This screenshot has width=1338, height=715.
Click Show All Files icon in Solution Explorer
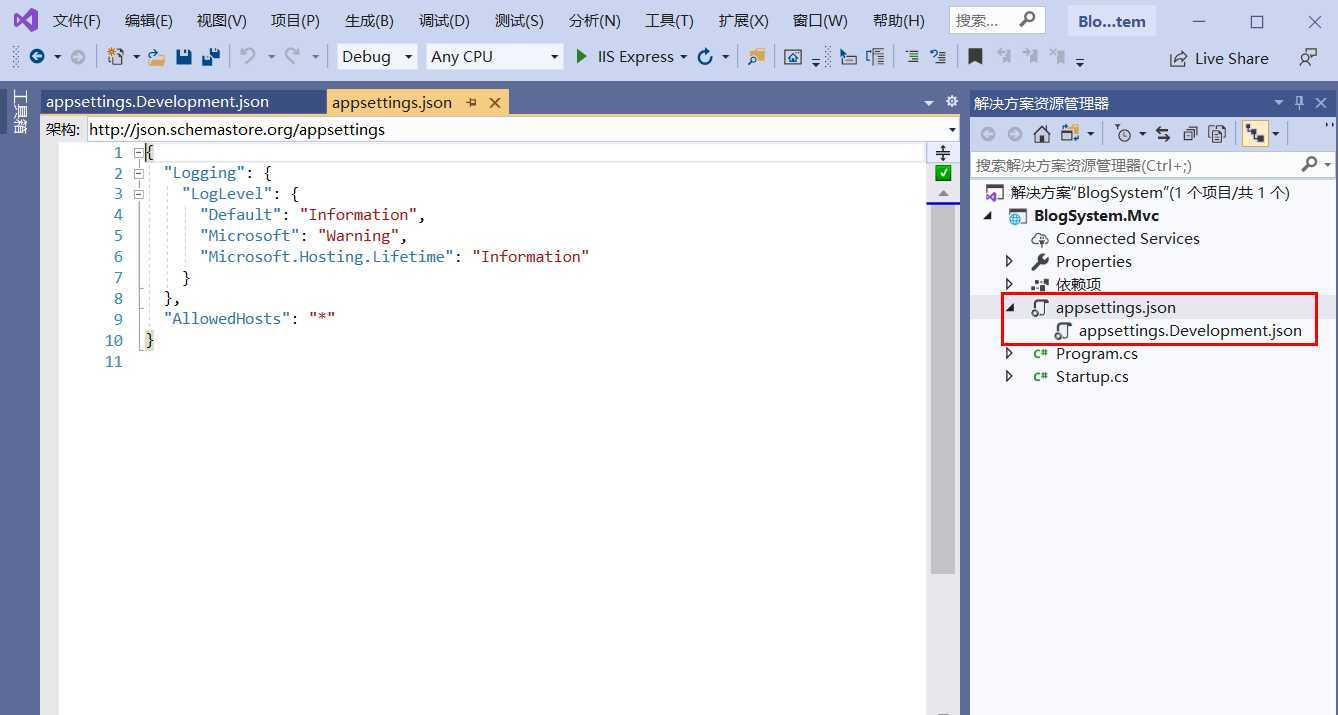(1217, 134)
